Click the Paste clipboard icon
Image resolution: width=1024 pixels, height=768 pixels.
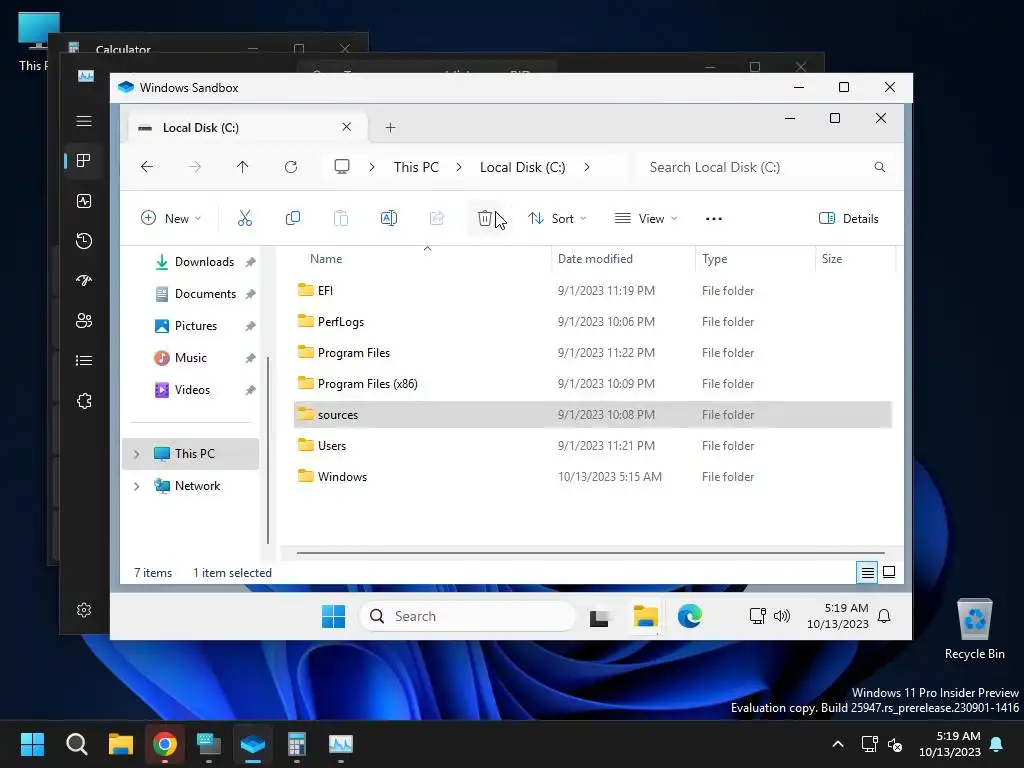[x=341, y=219]
